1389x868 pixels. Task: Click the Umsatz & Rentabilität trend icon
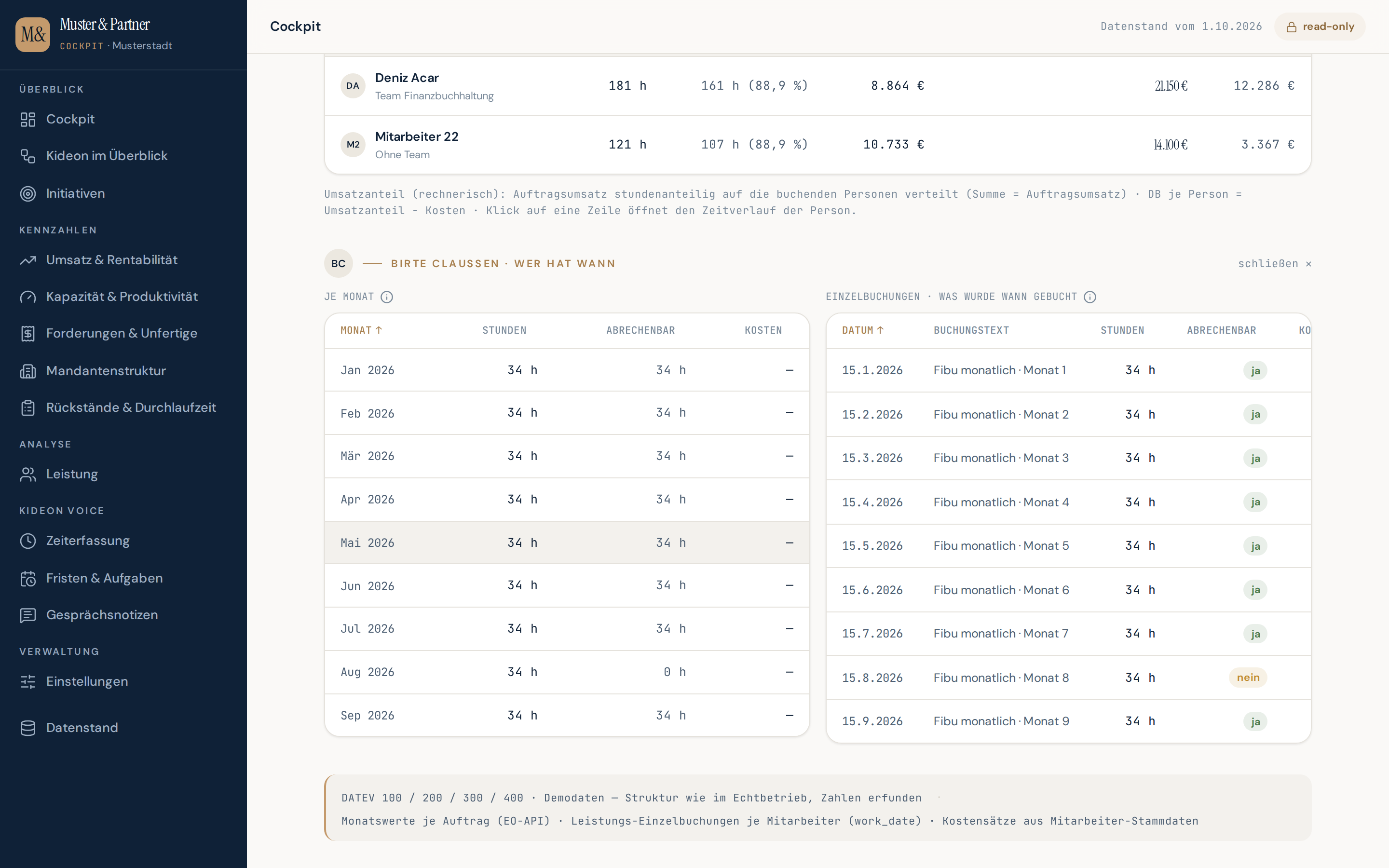[27, 260]
